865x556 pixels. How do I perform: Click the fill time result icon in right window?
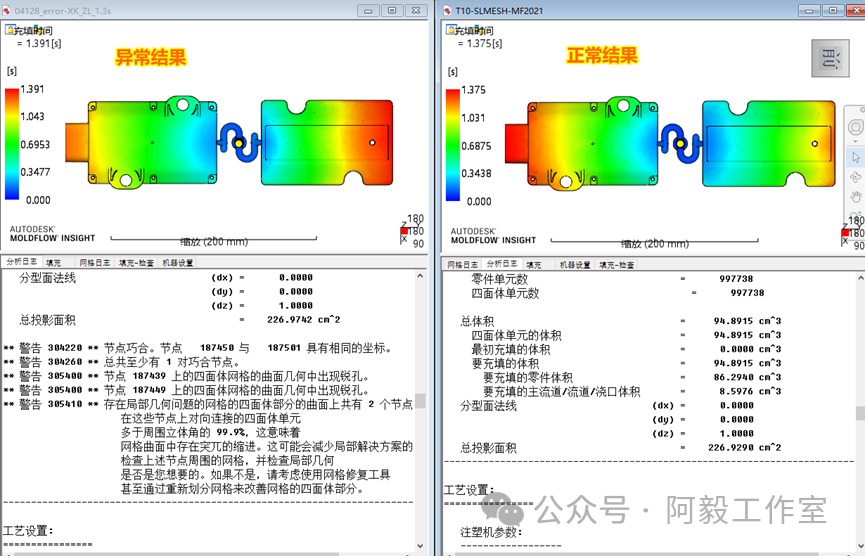tap(451, 29)
